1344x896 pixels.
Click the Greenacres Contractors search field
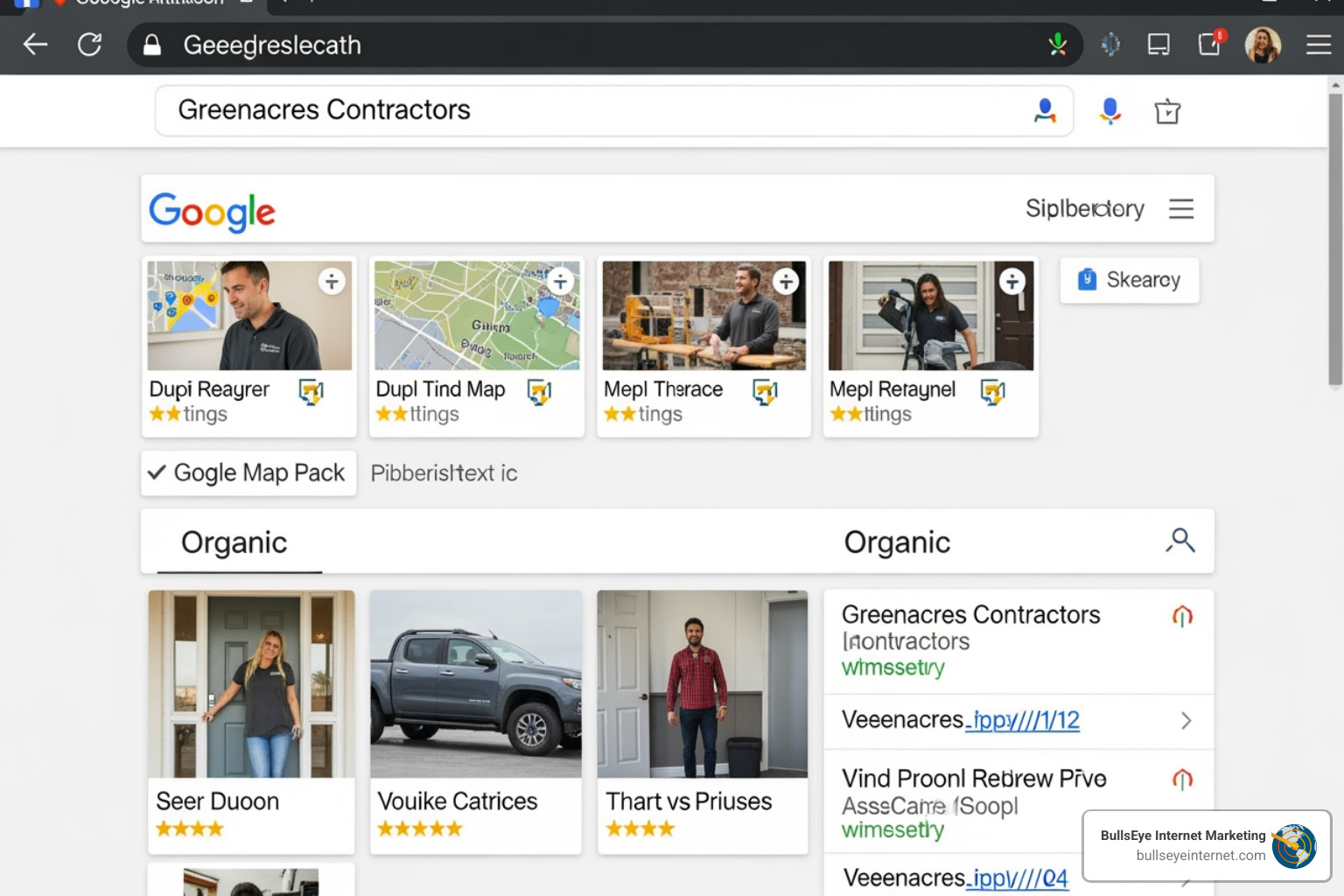614,111
